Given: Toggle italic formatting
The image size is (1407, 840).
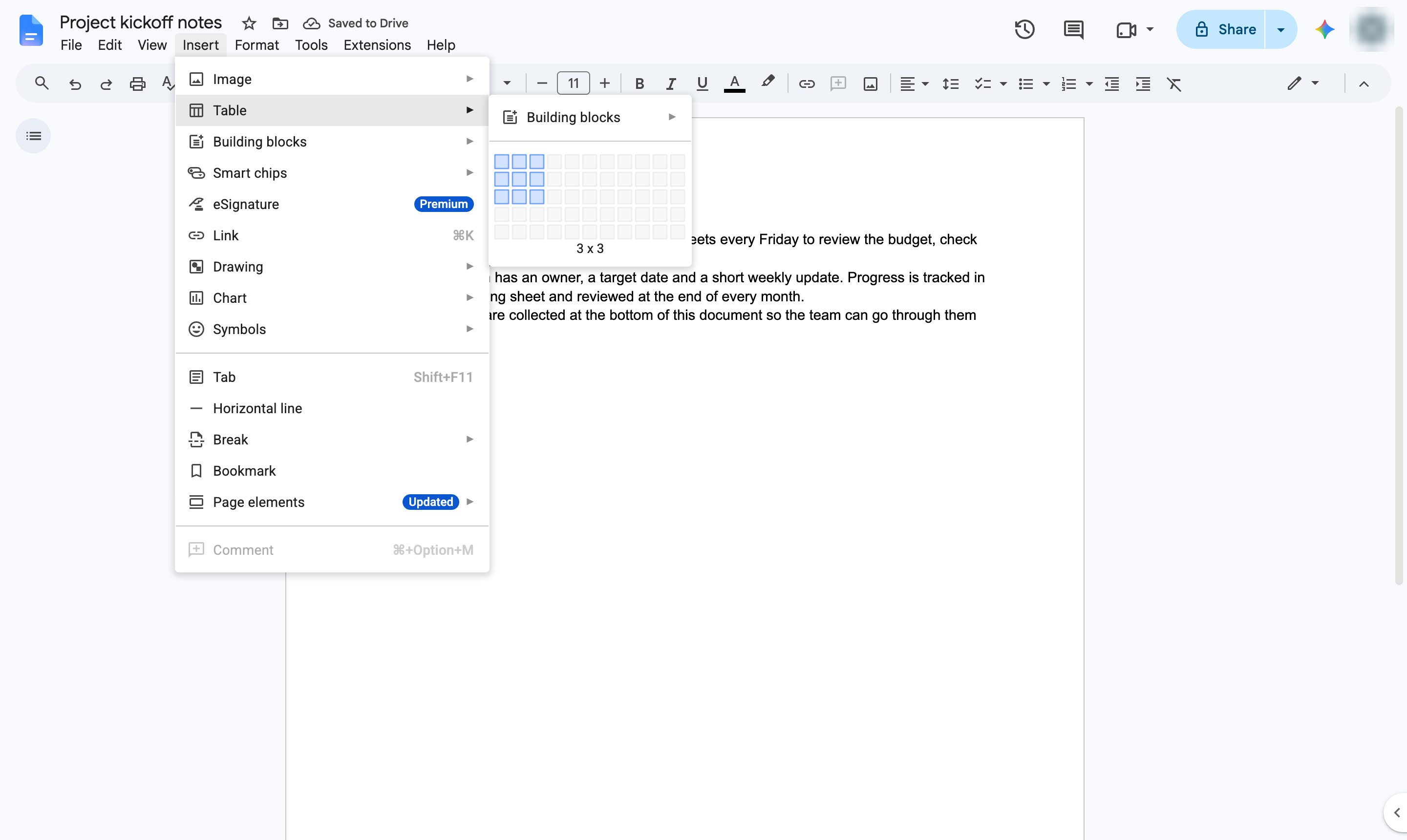Looking at the screenshot, I should coord(670,84).
